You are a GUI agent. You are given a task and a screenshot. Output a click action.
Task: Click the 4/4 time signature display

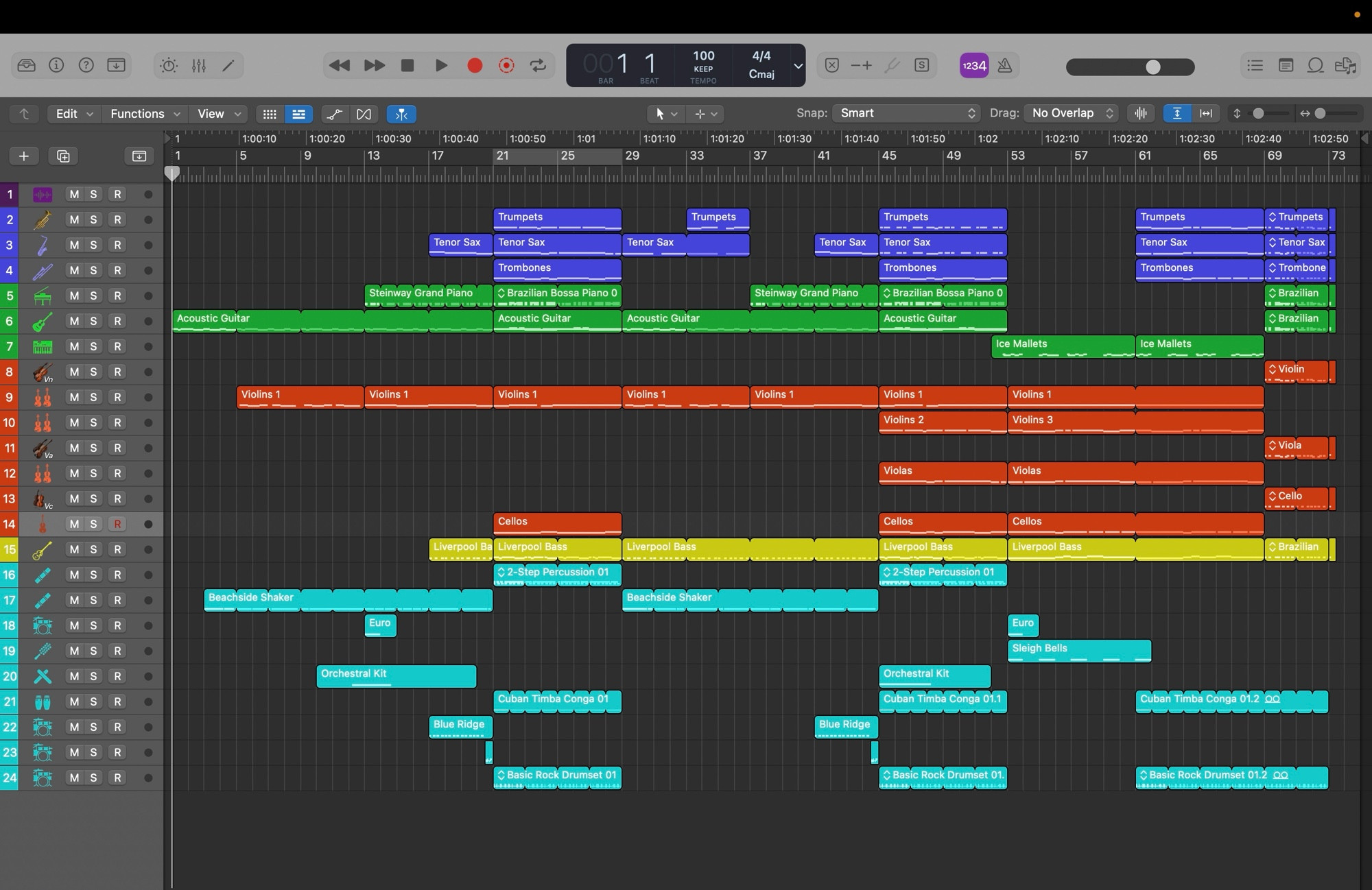(x=761, y=56)
